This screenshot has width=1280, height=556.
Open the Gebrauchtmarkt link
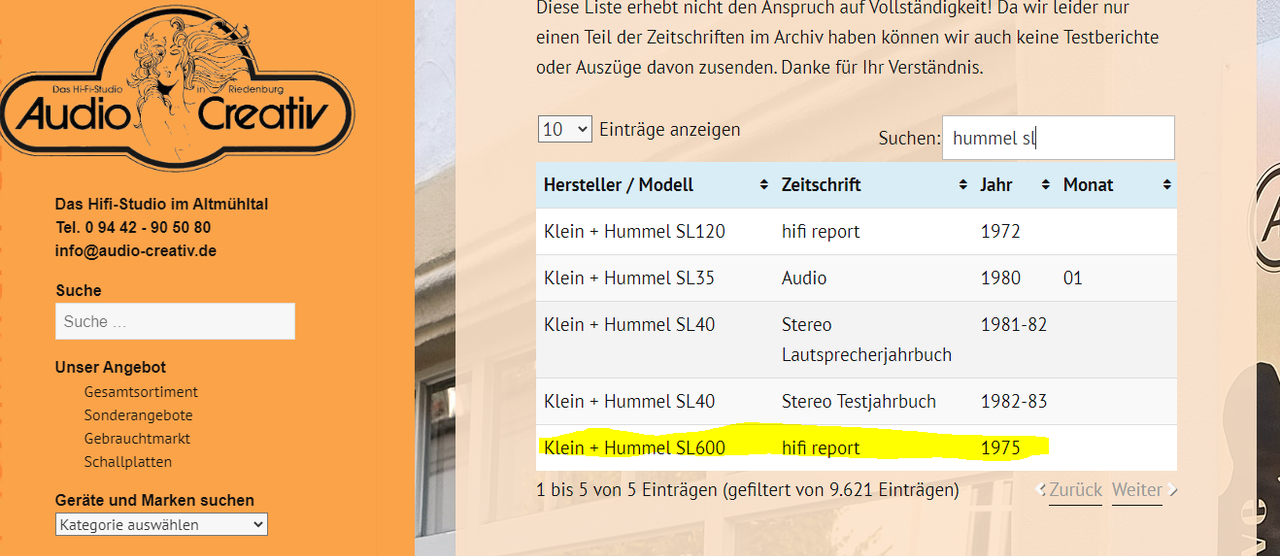(137, 438)
